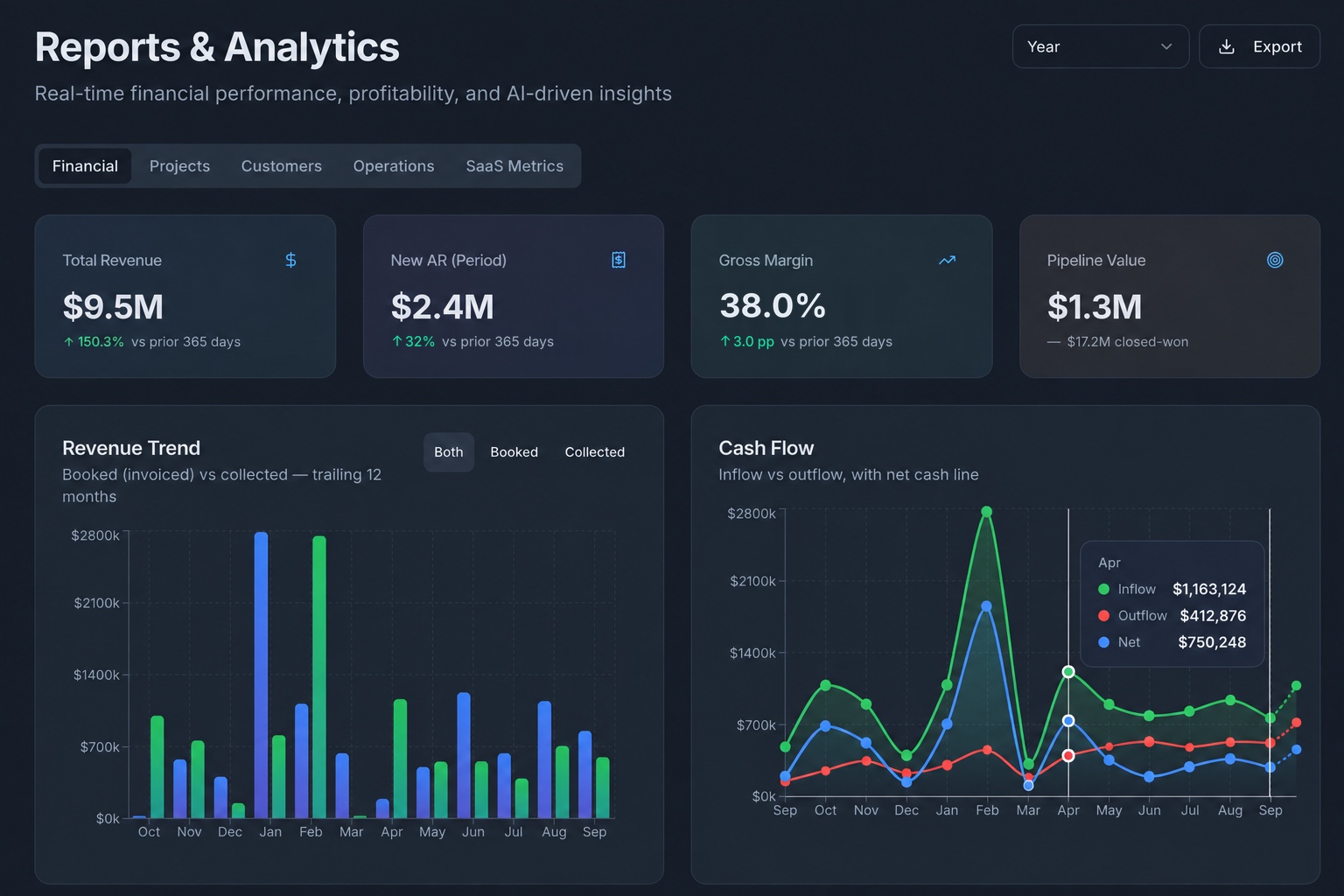Click the Apr inflow data point

(x=1068, y=672)
